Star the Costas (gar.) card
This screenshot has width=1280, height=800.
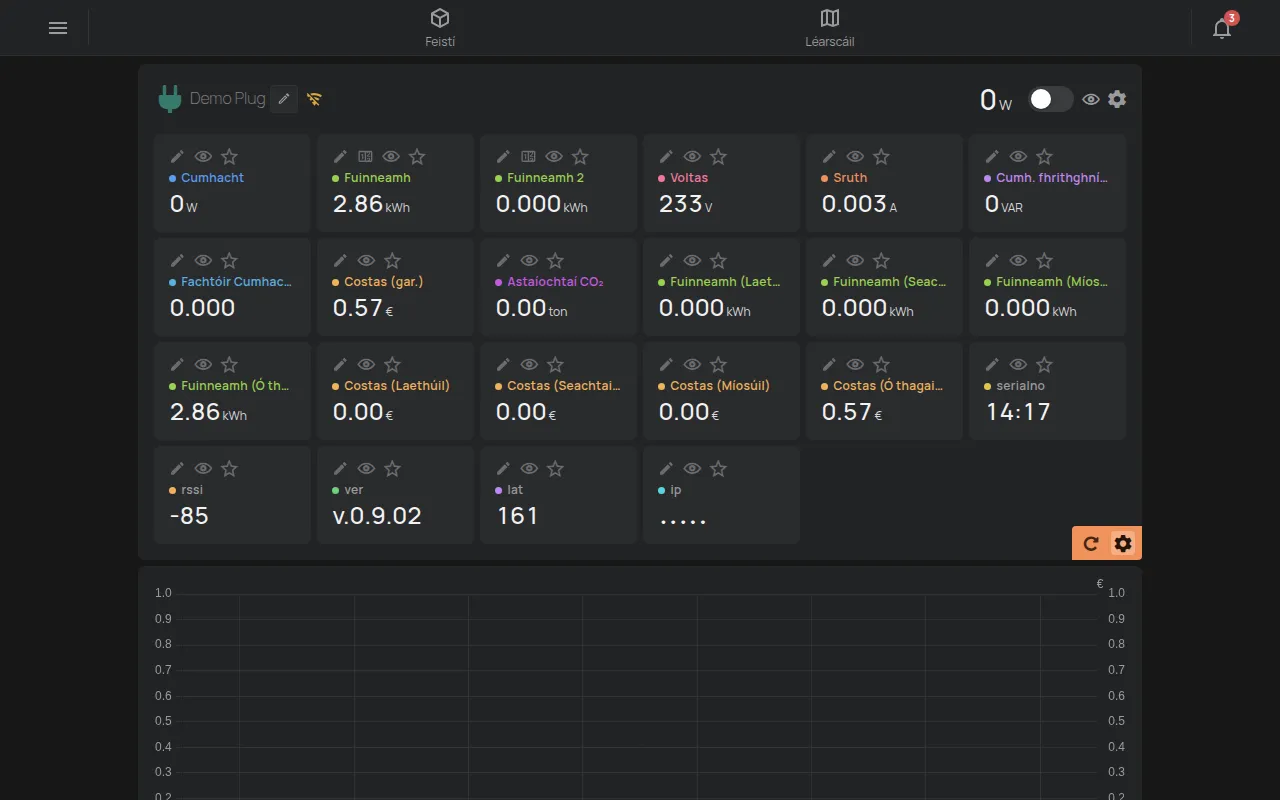tap(392, 260)
